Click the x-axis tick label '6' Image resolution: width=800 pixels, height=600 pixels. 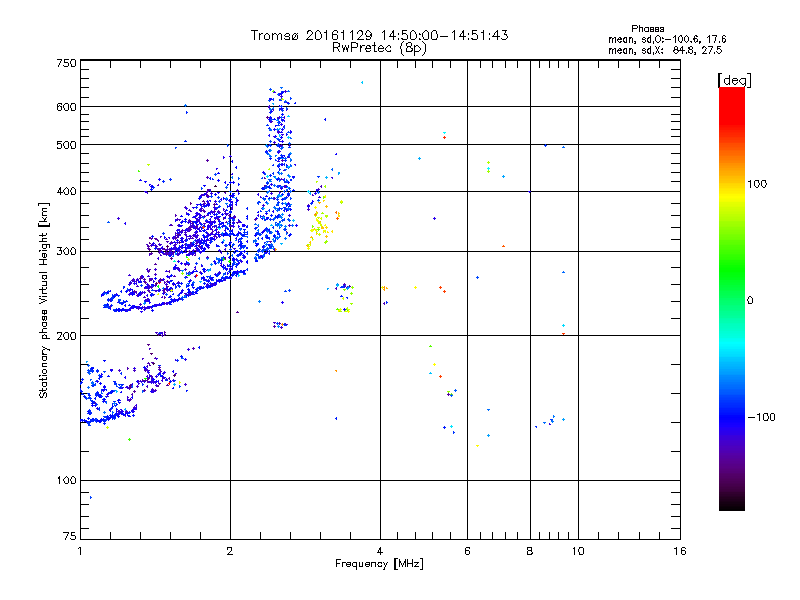tap(467, 551)
